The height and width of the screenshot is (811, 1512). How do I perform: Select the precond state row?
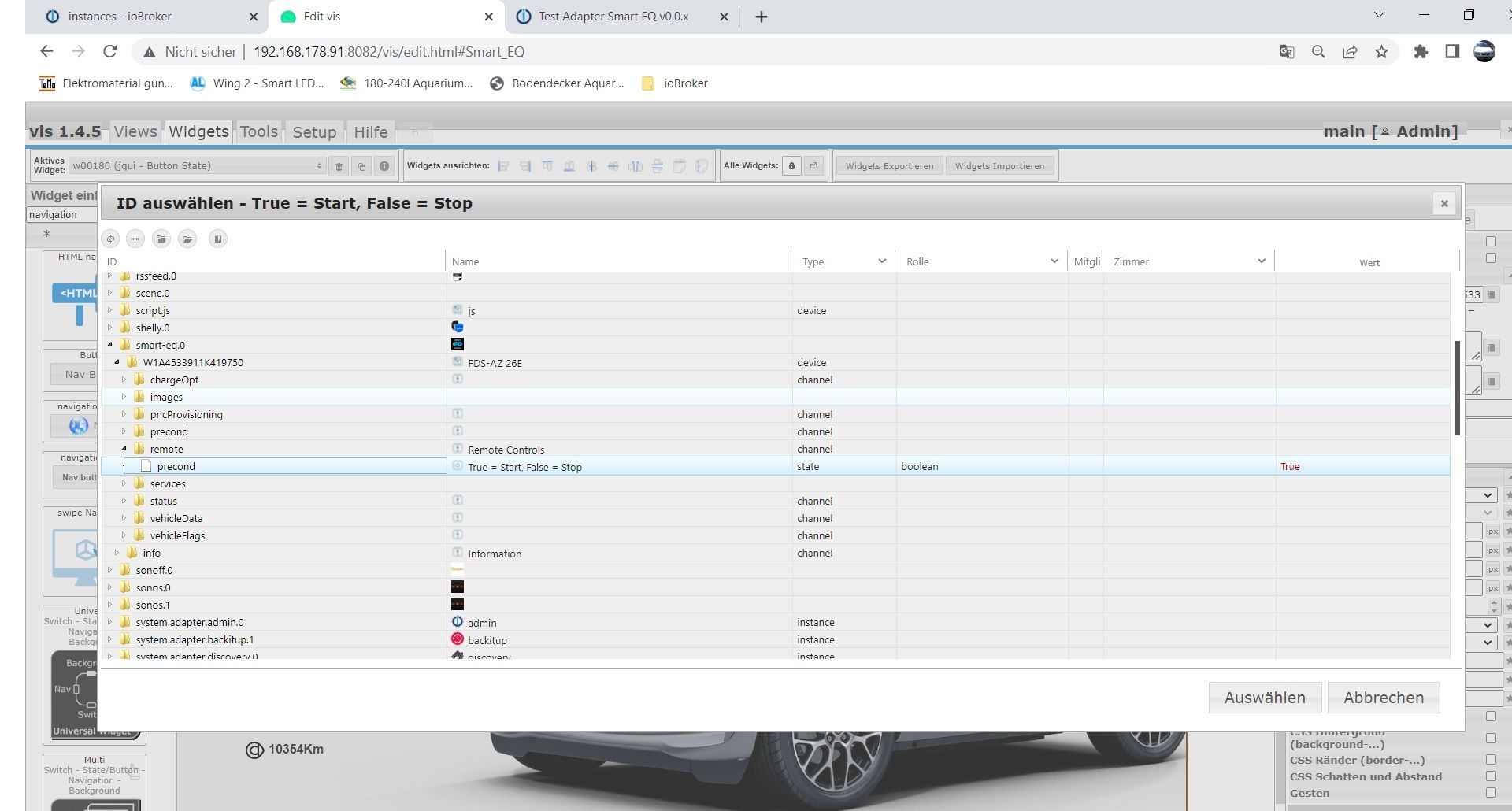(x=776, y=466)
